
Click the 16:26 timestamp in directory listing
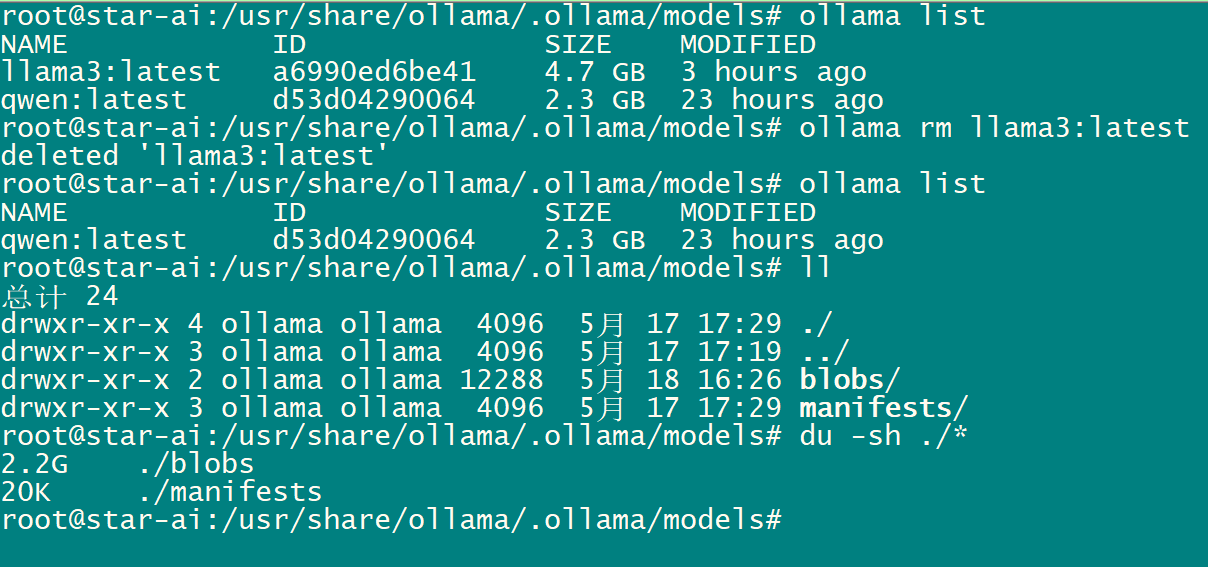tap(740, 380)
